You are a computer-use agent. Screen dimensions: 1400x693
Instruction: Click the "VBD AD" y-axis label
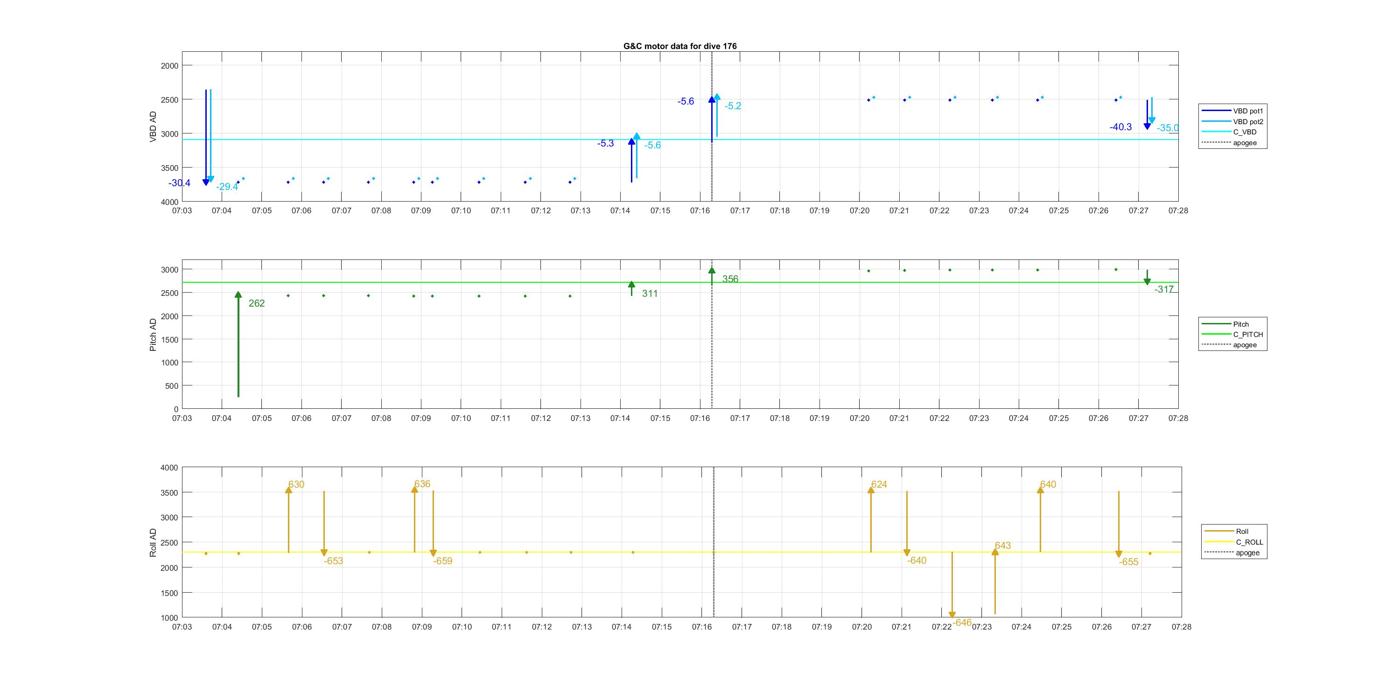(x=154, y=126)
